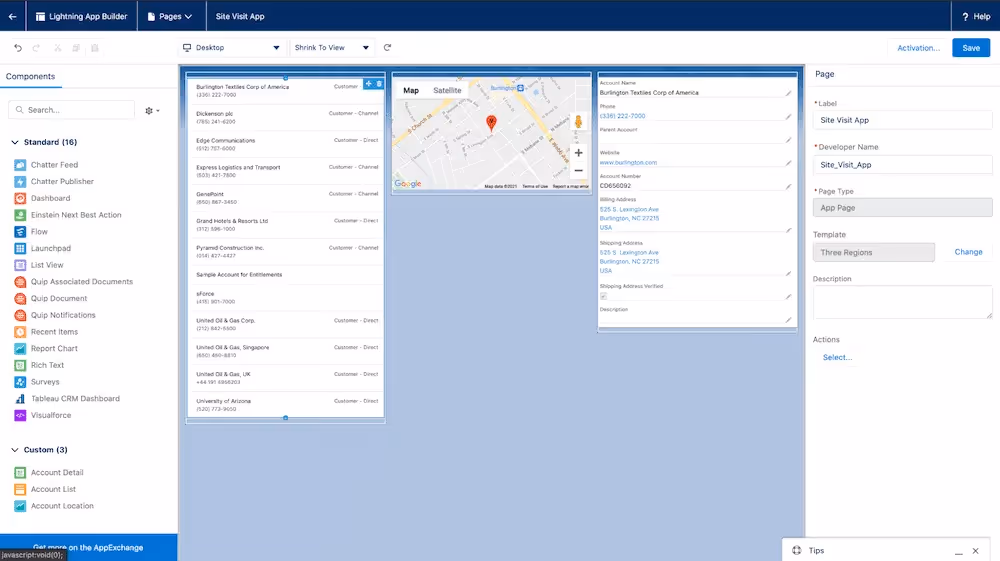Image resolution: width=1000 pixels, height=561 pixels.
Task: Click the move icon on selected list component
Action: pos(369,84)
